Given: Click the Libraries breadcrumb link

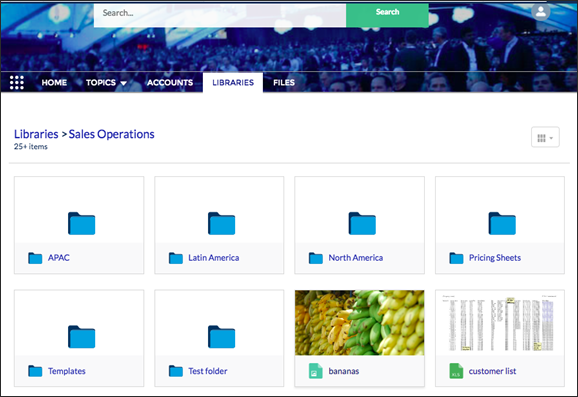Looking at the screenshot, I should (36, 134).
